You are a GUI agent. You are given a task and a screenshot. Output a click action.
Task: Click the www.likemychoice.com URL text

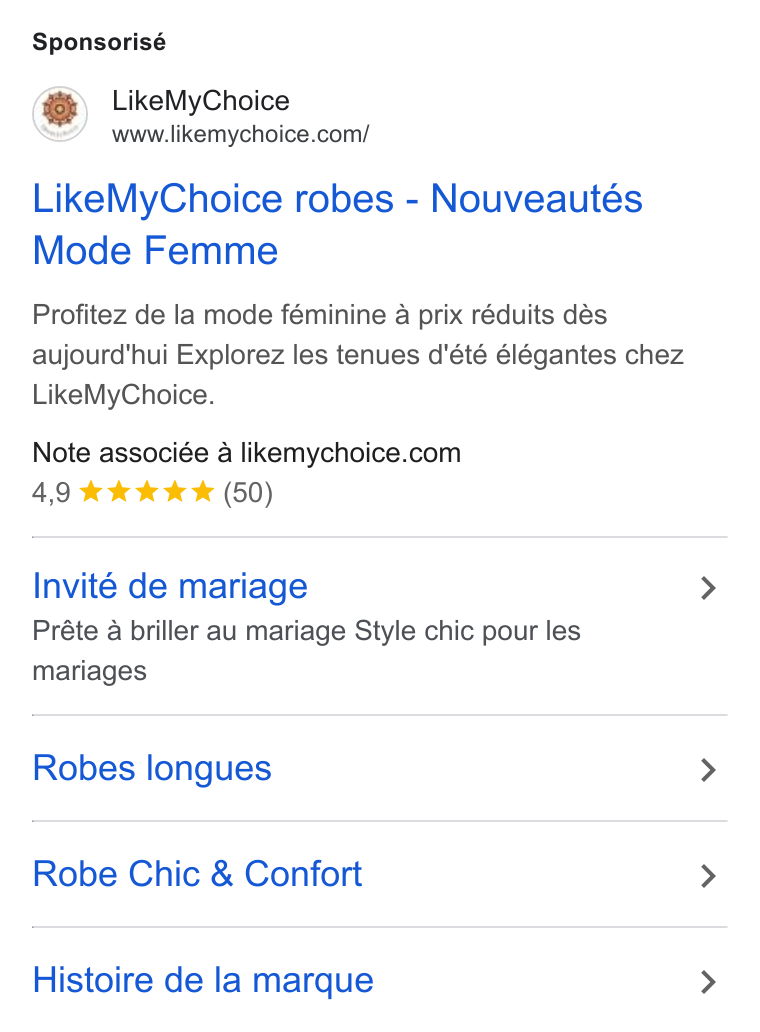(x=241, y=134)
